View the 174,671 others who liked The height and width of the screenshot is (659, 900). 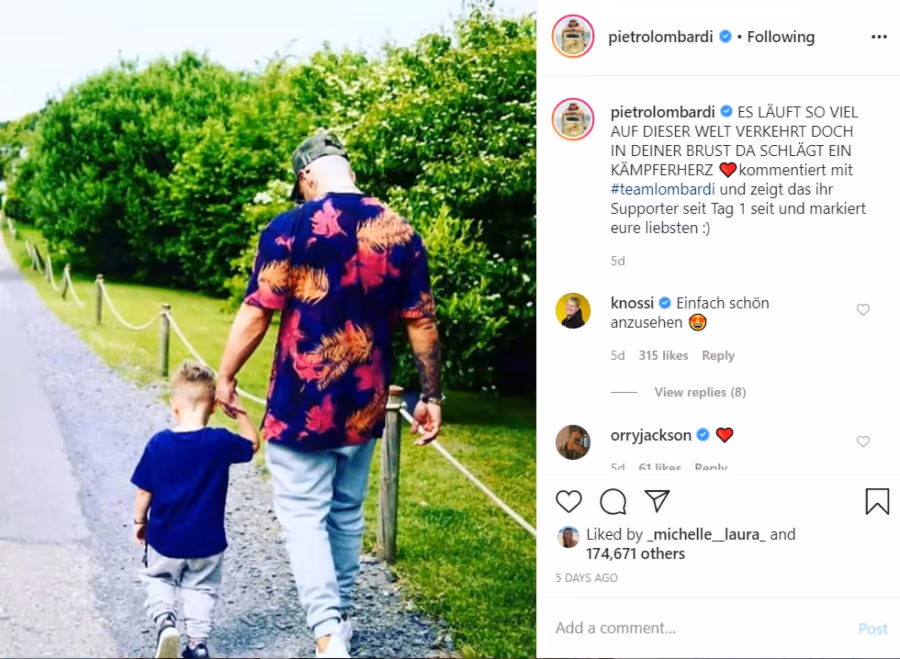pos(635,554)
